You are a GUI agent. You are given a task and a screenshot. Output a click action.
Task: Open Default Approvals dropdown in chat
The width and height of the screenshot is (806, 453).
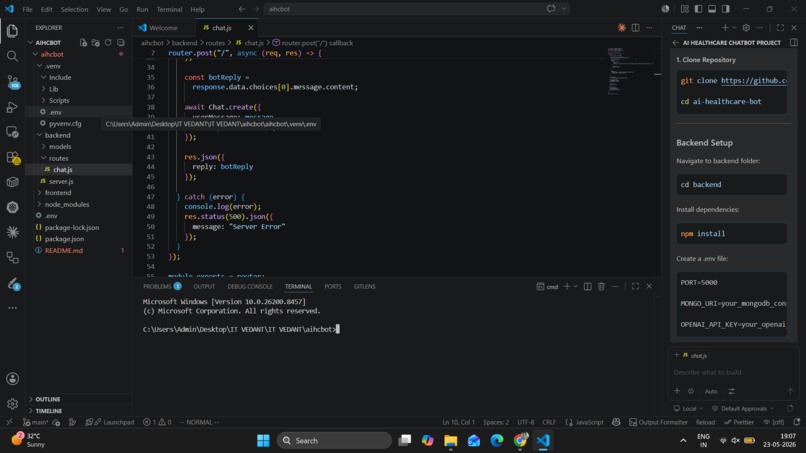[743, 408]
